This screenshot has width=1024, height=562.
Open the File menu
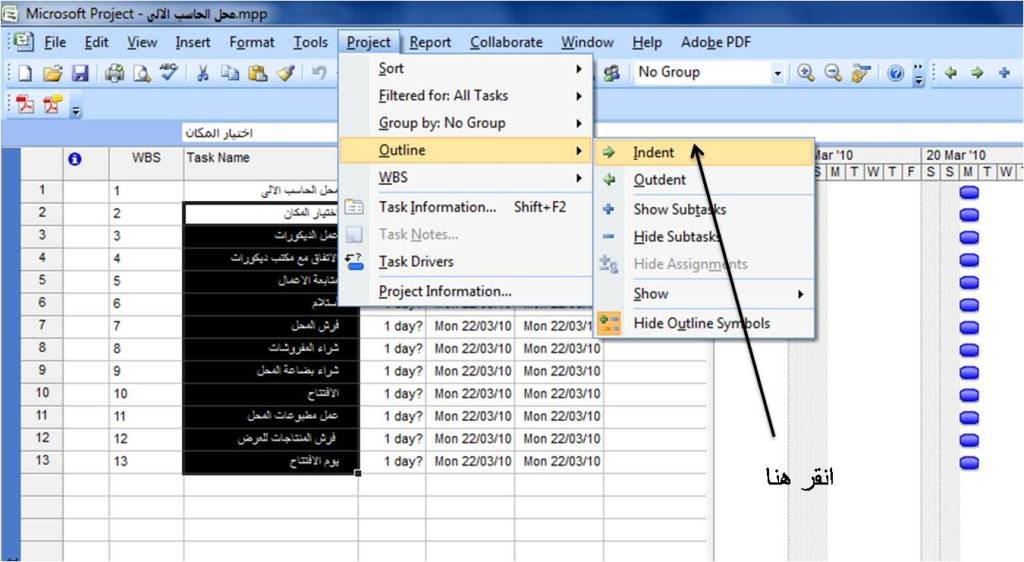[x=55, y=42]
